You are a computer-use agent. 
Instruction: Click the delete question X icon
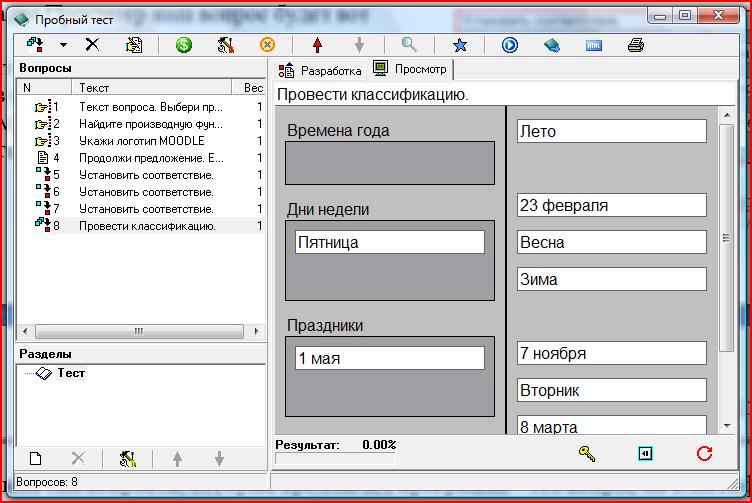[x=92, y=45]
